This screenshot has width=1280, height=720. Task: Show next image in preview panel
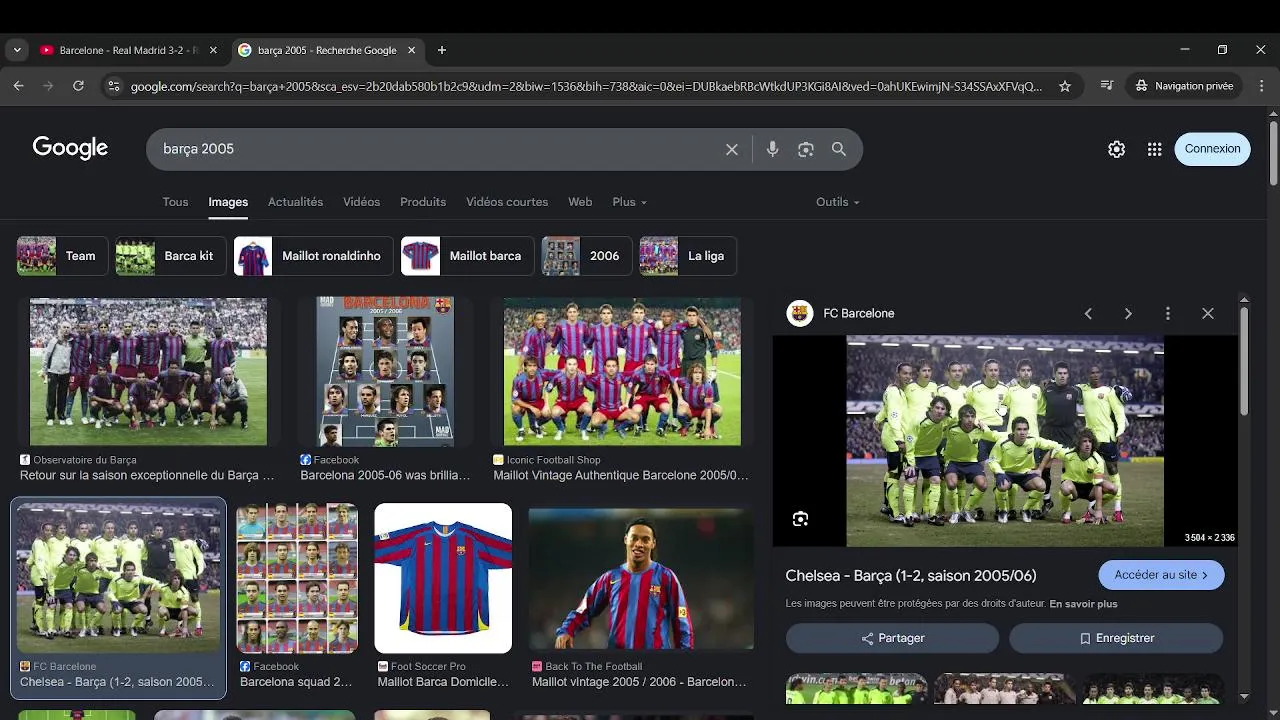pos(1128,313)
